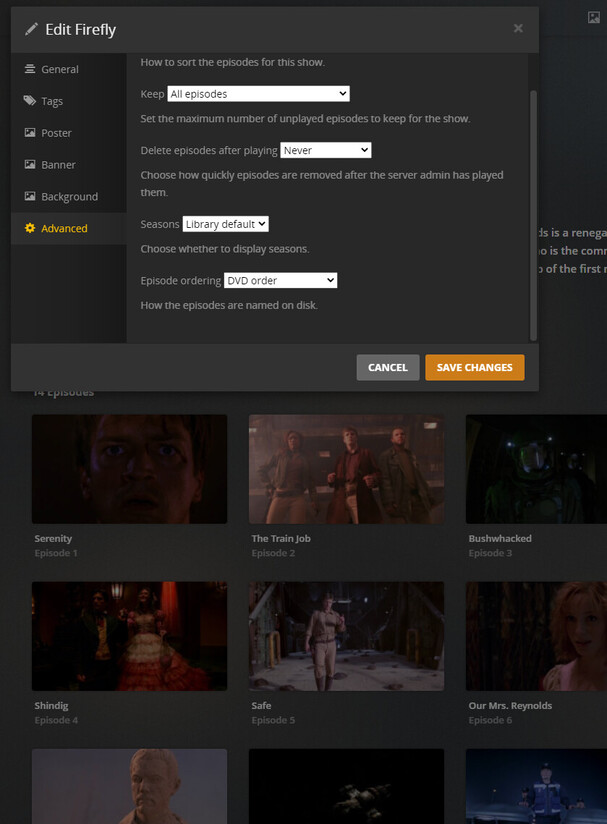Open The Train Job episode thumbnail
The height and width of the screenshot is (824, 607).
[x=346, y=469]
